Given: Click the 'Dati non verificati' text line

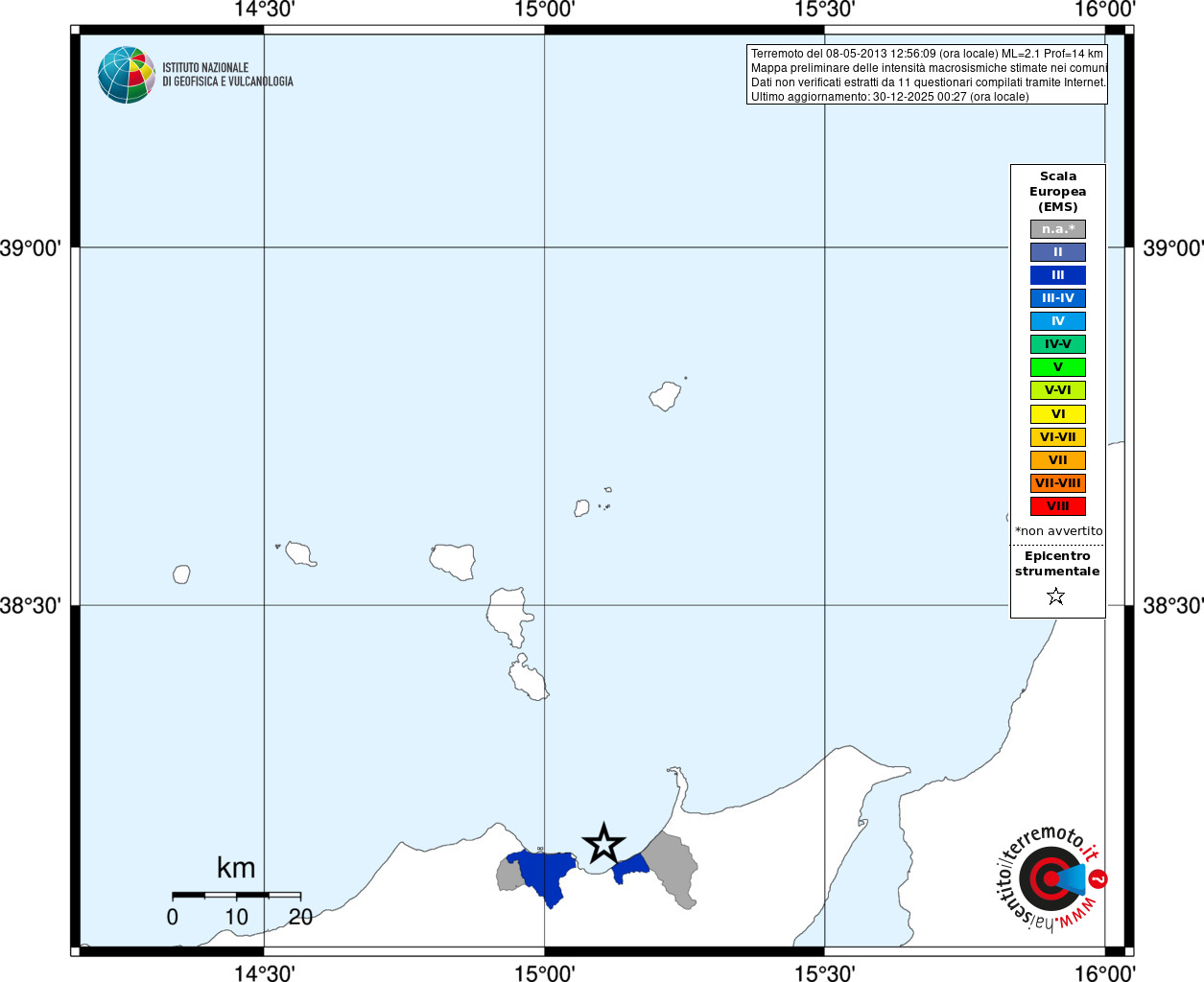Looking at the screenshot, I should pos(929,82).
